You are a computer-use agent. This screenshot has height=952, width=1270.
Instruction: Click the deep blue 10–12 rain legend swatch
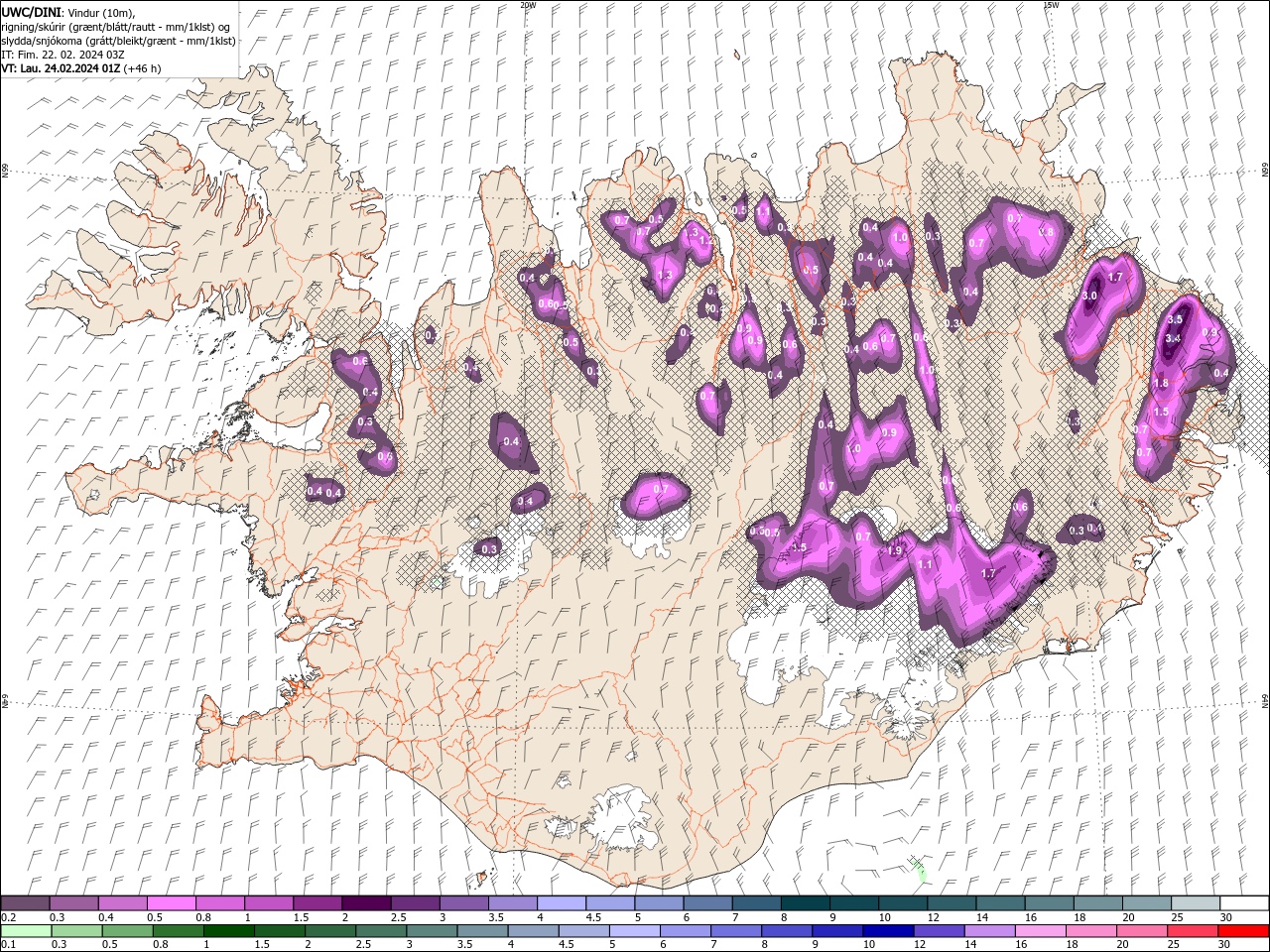[x=887, y=931]
